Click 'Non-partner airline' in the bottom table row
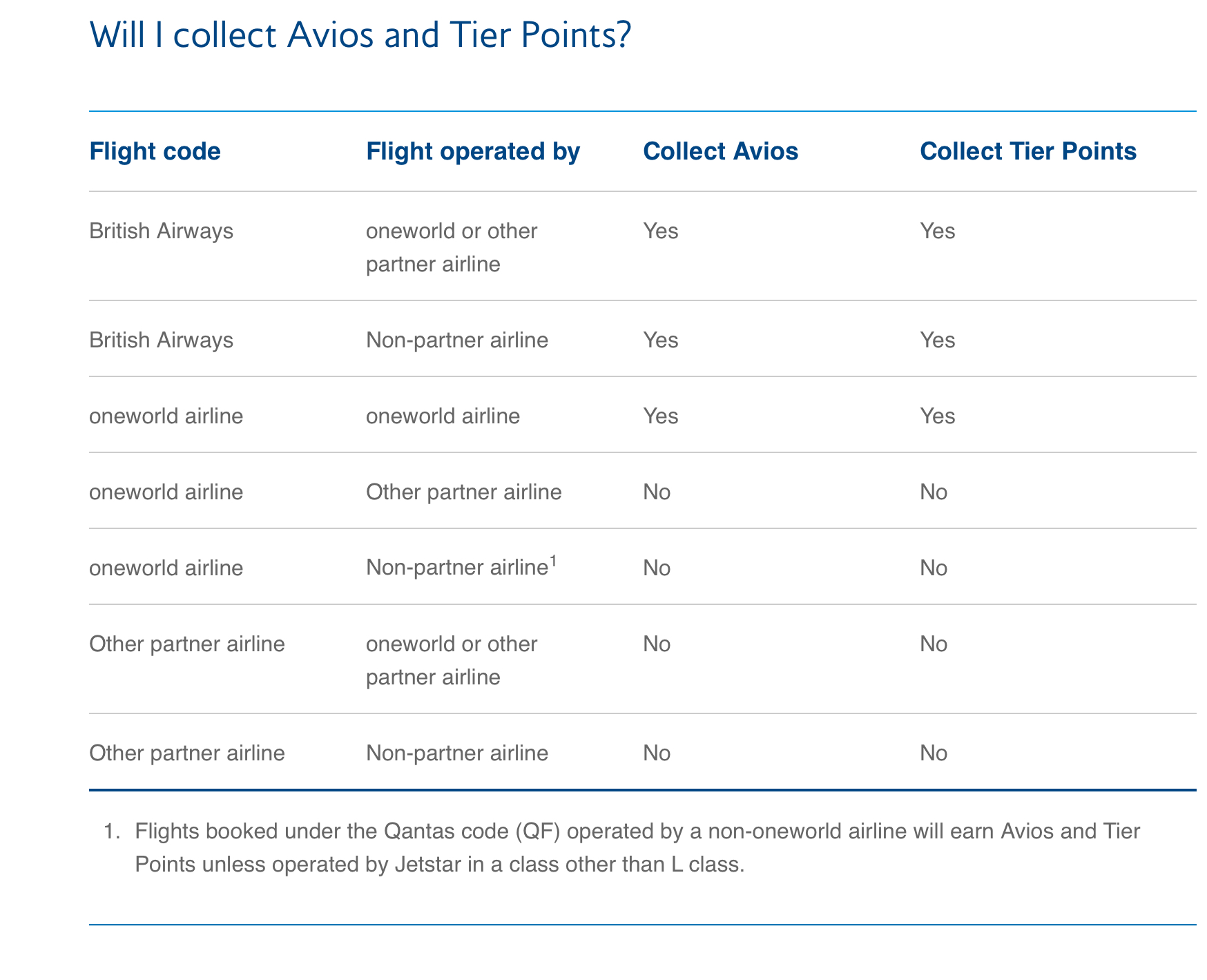 coord(457,753)
